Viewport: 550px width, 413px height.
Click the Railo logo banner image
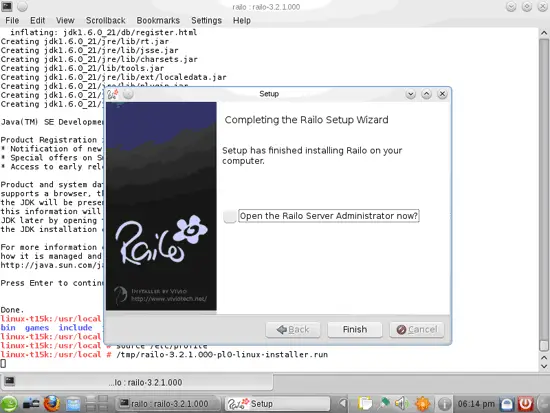161,206
